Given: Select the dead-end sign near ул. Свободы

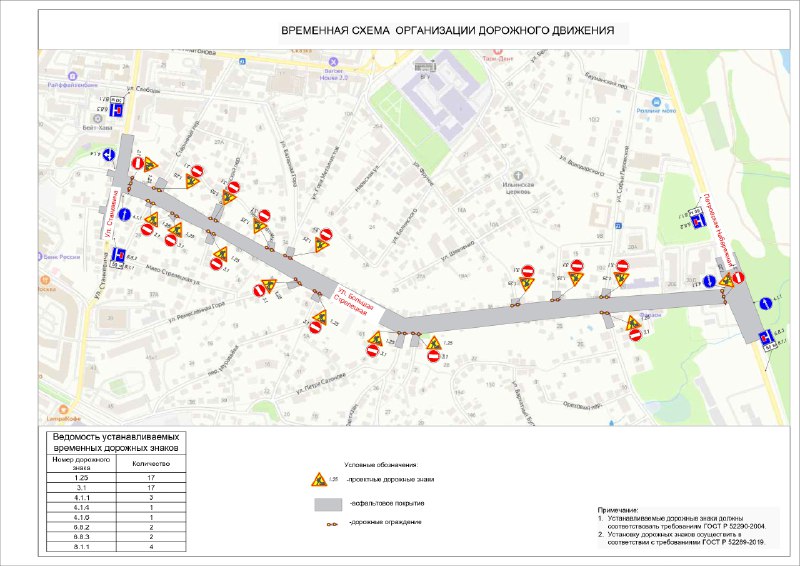Looking at the screenshot, I should (117, 111).
